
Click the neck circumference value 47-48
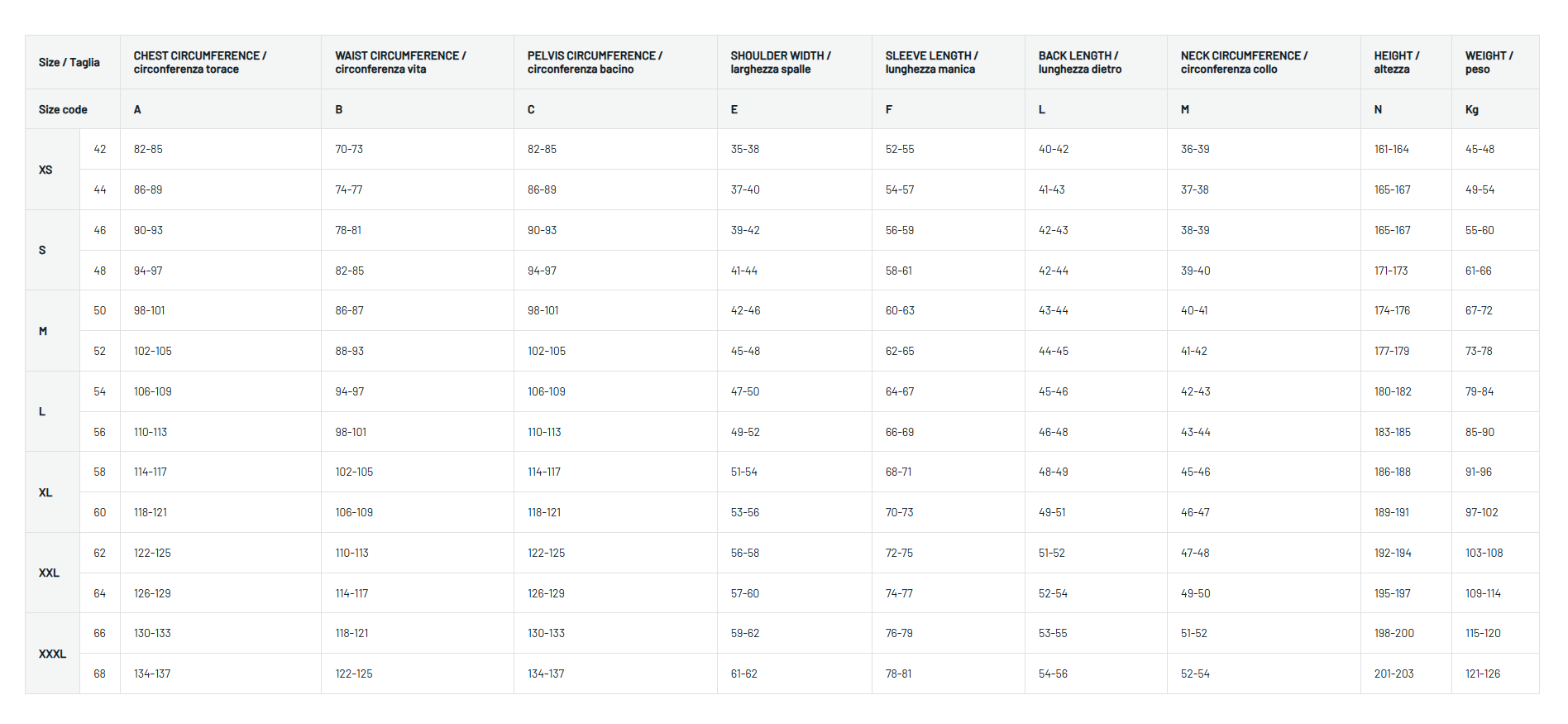pos(1194,553)
